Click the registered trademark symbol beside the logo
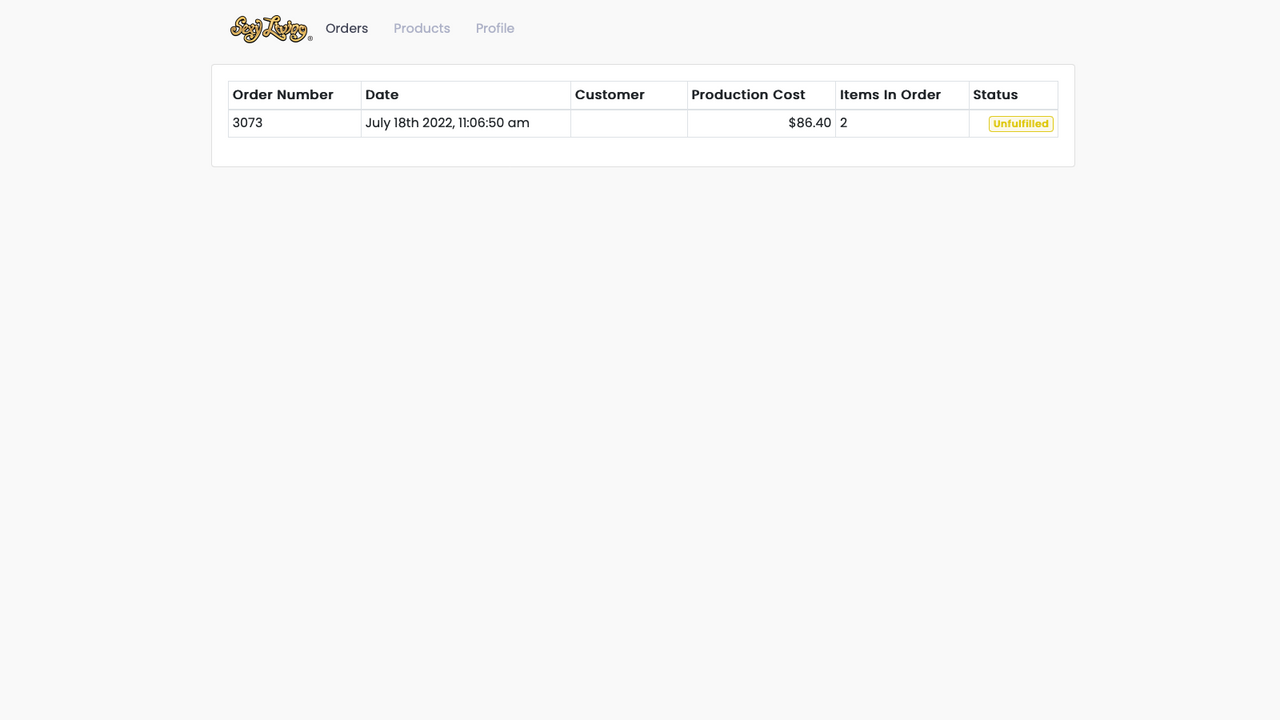This screenshot has width=1280, height=720. pyautogui.click(x=310, y=37)
